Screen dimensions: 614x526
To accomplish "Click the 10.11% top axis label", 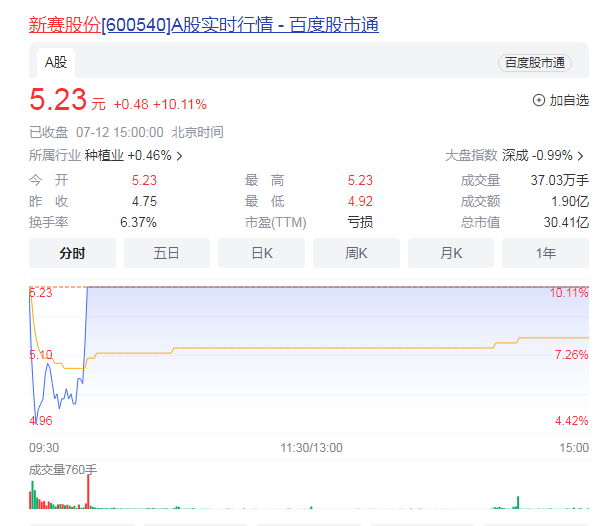I will coord(569,293).
